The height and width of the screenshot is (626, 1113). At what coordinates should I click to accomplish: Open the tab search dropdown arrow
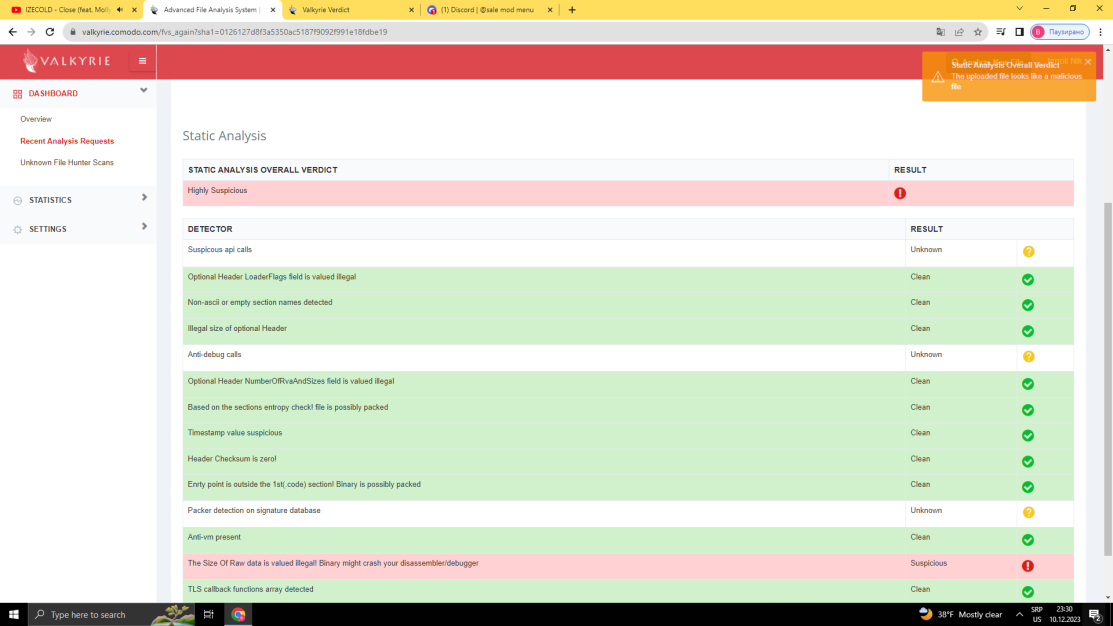[1019, 9]
